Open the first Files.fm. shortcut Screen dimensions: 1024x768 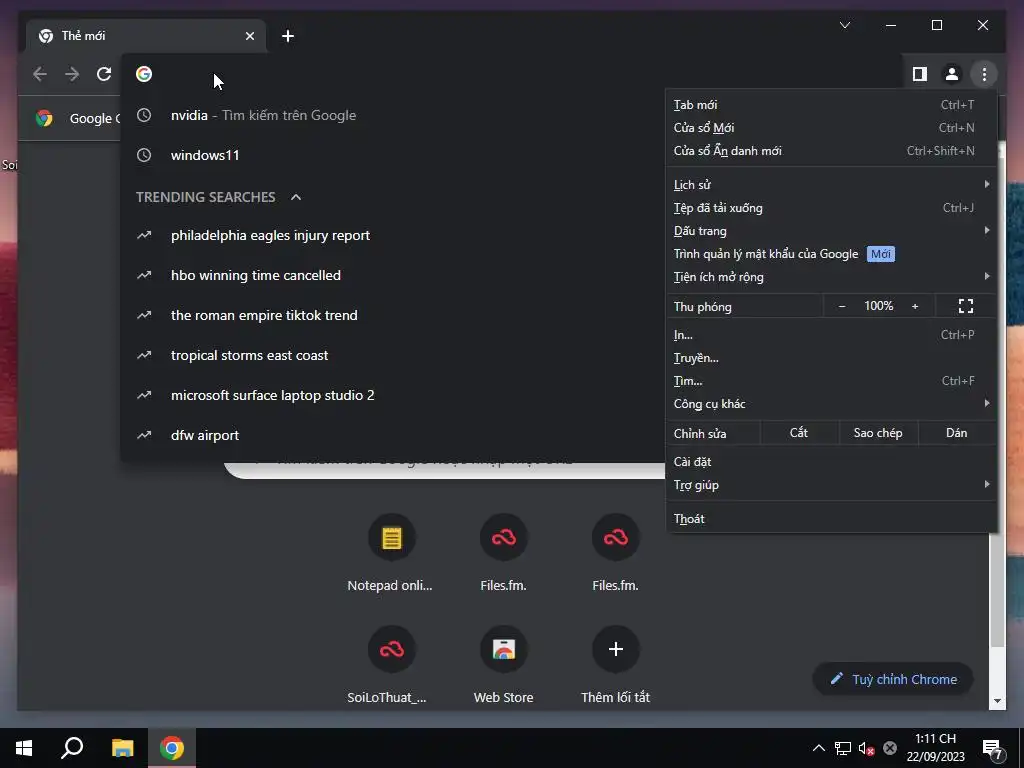point(504,538)
